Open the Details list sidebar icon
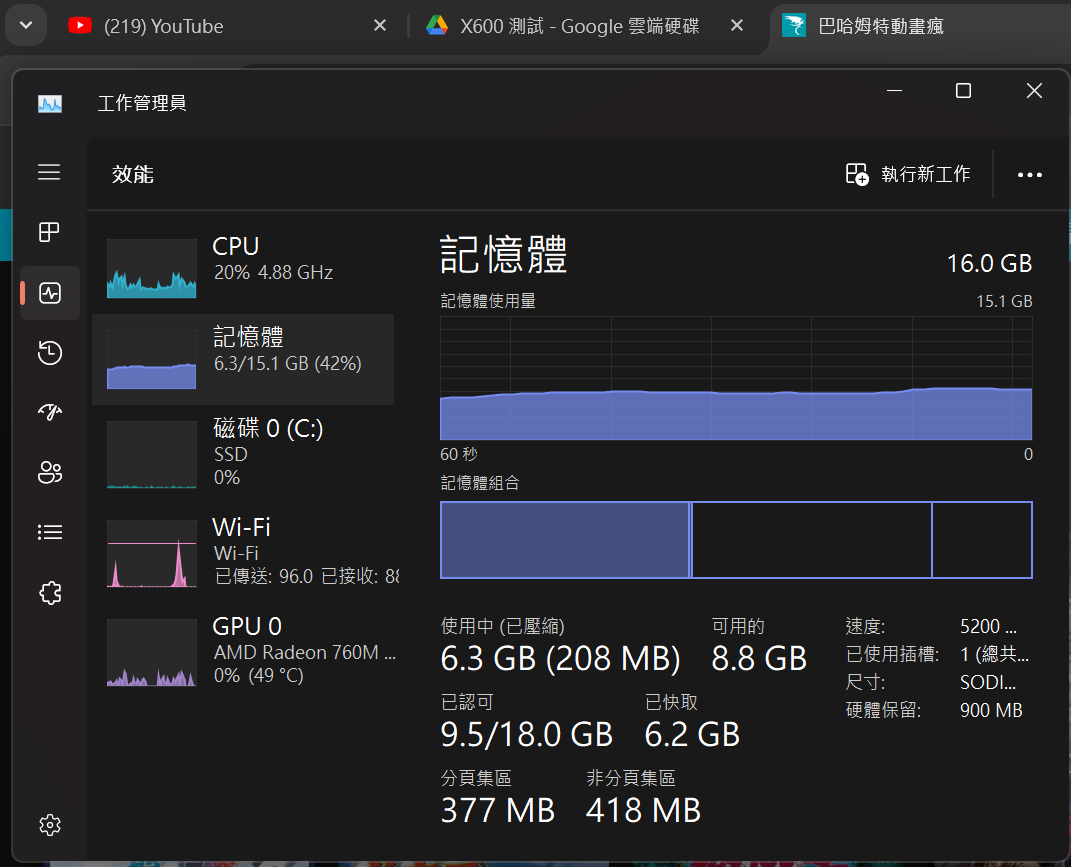The height and width of the screenshot is (867, 1071). point(49,532)
